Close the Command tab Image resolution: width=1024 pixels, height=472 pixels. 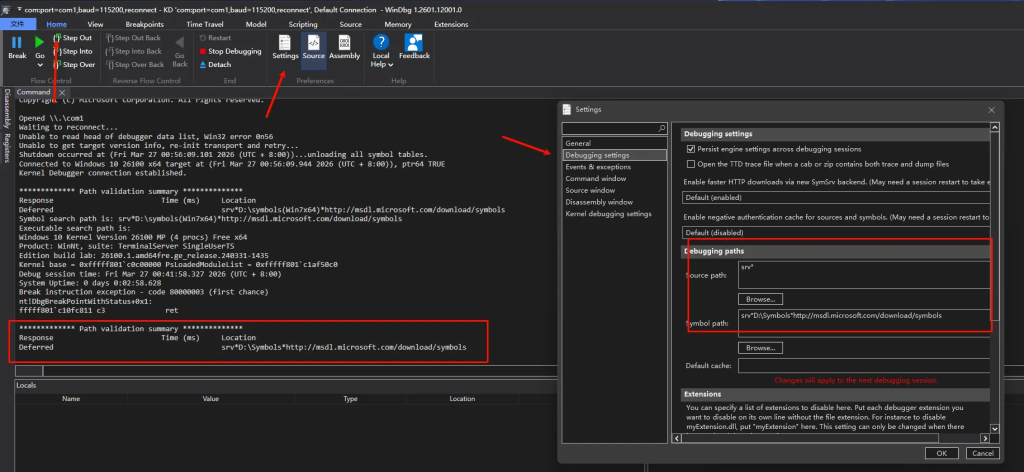(62, 93)
